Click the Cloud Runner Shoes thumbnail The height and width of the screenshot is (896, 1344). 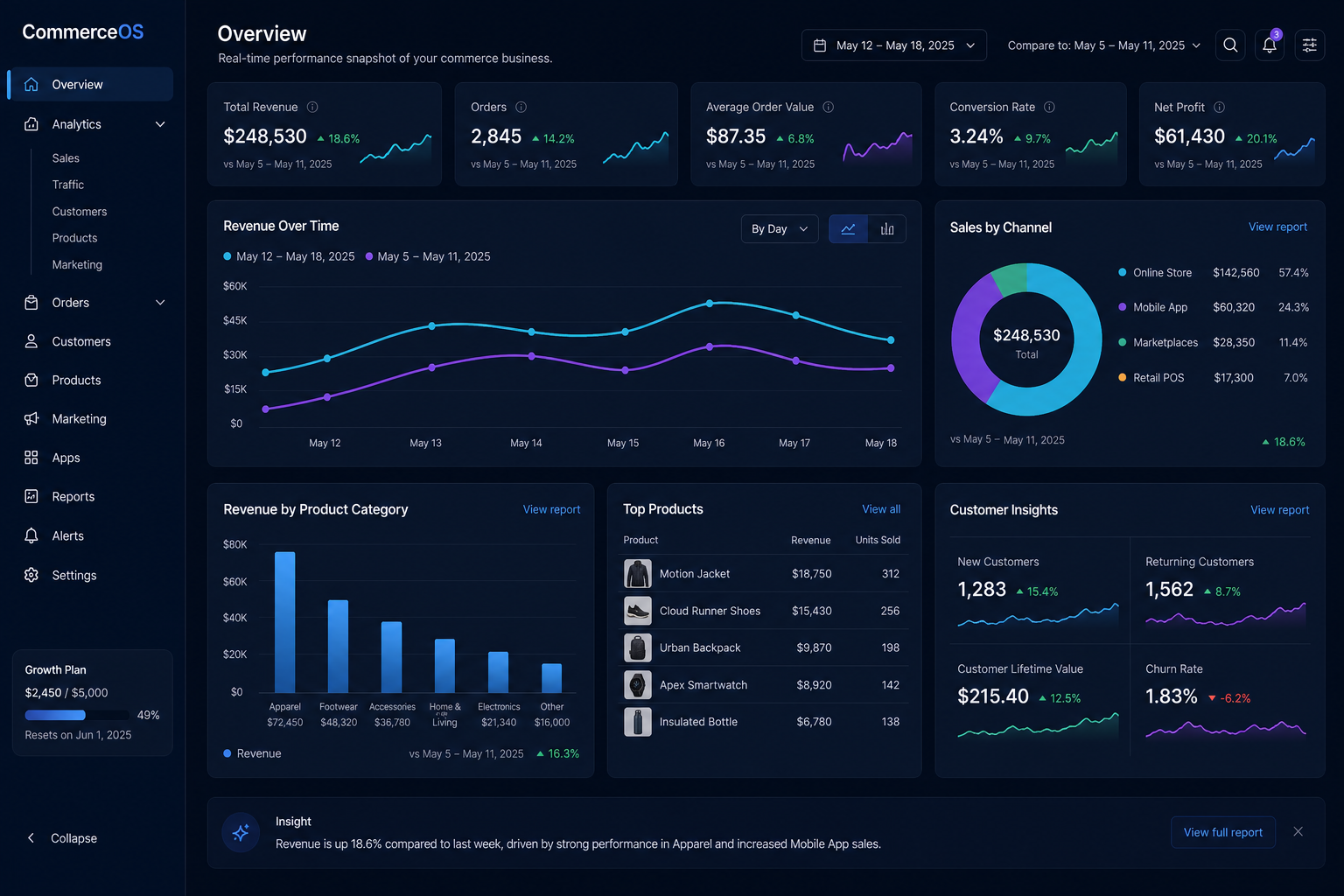coord(638,611)
